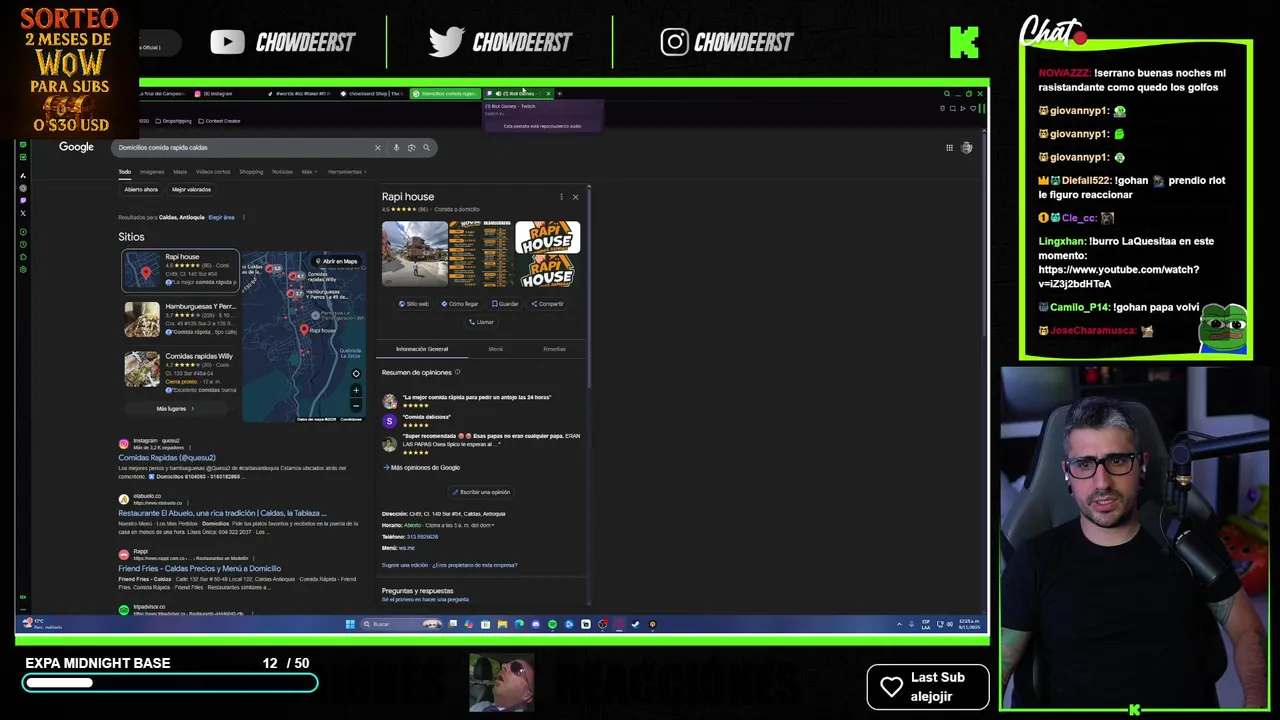Click Escribir una opinión button

(x=481, y=492)
